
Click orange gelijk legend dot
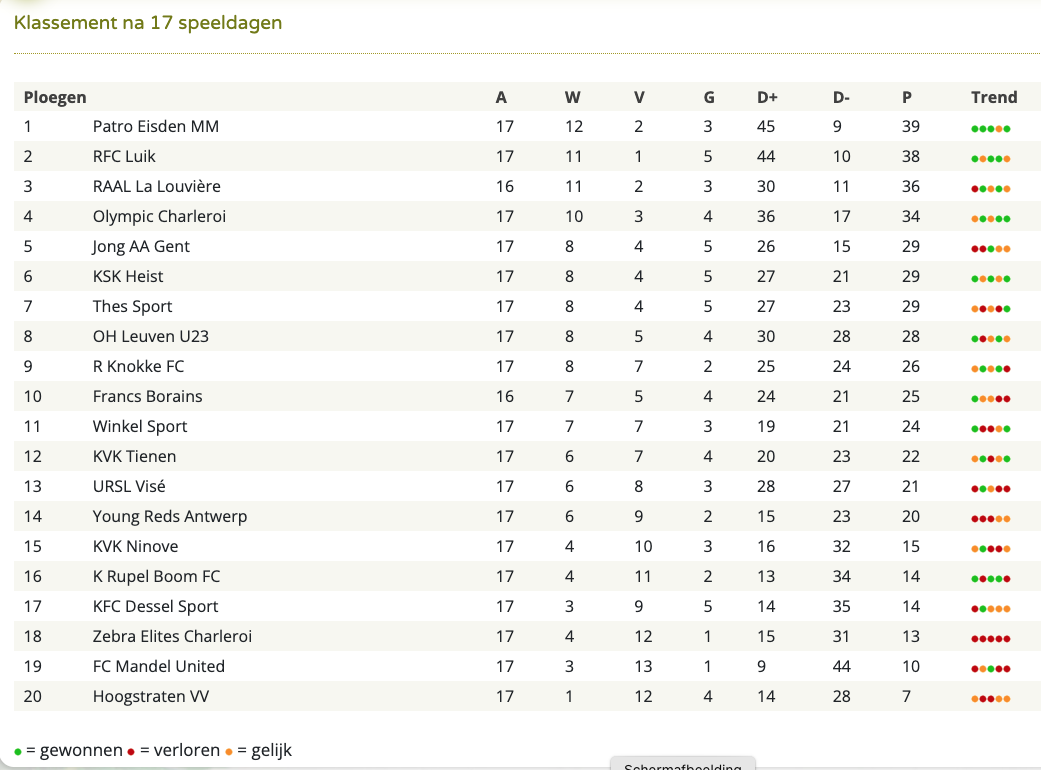(228, 752)
